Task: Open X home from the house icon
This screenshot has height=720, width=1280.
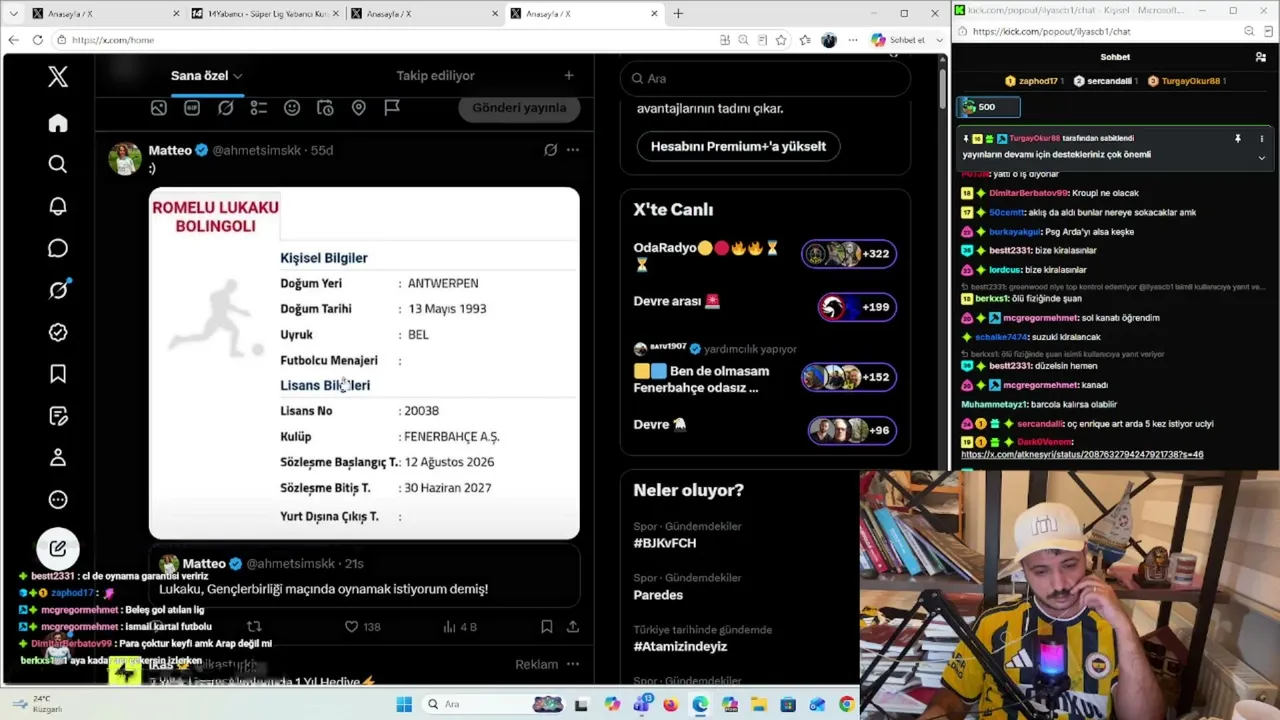Action: click(x=58, y=123)
